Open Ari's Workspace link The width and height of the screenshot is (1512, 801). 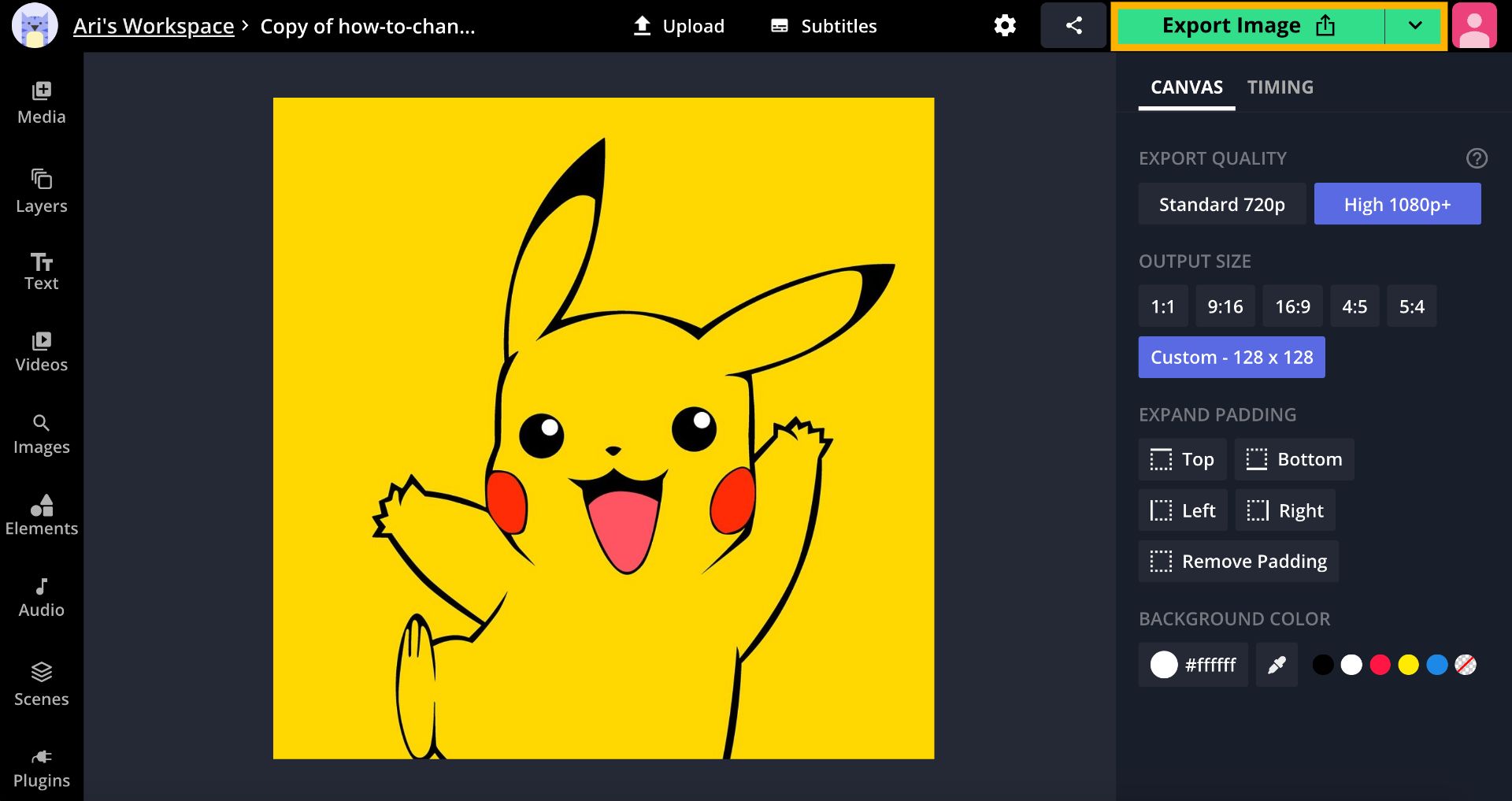(154, 26)
